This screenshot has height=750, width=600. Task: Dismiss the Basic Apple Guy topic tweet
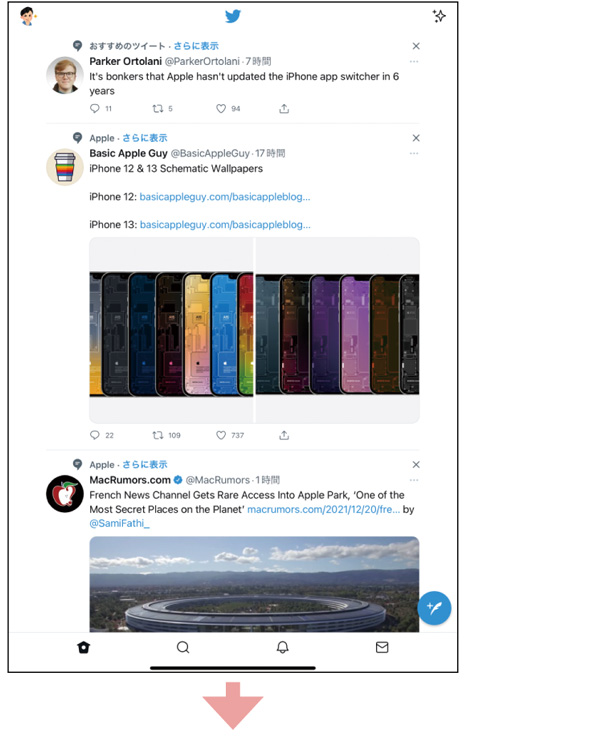(416, 138)
